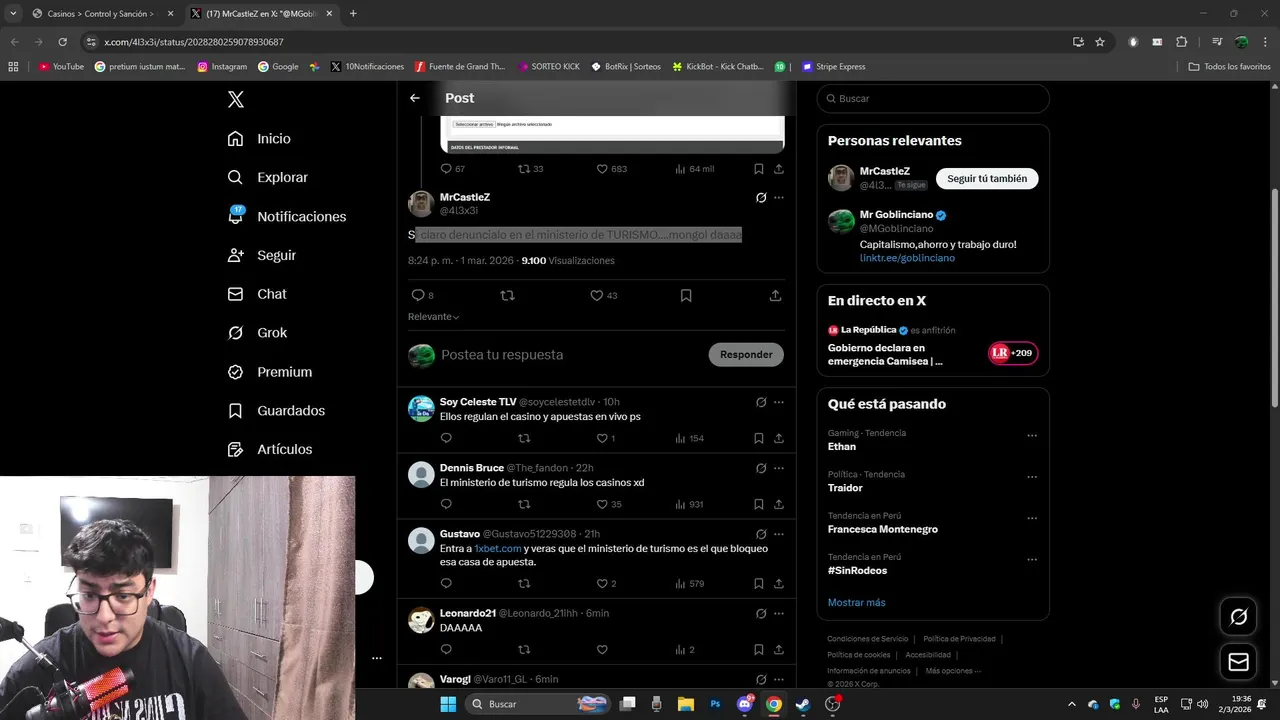Bookmark this page with star icon
The image size is (1280, 720).
click(1100, 42)
